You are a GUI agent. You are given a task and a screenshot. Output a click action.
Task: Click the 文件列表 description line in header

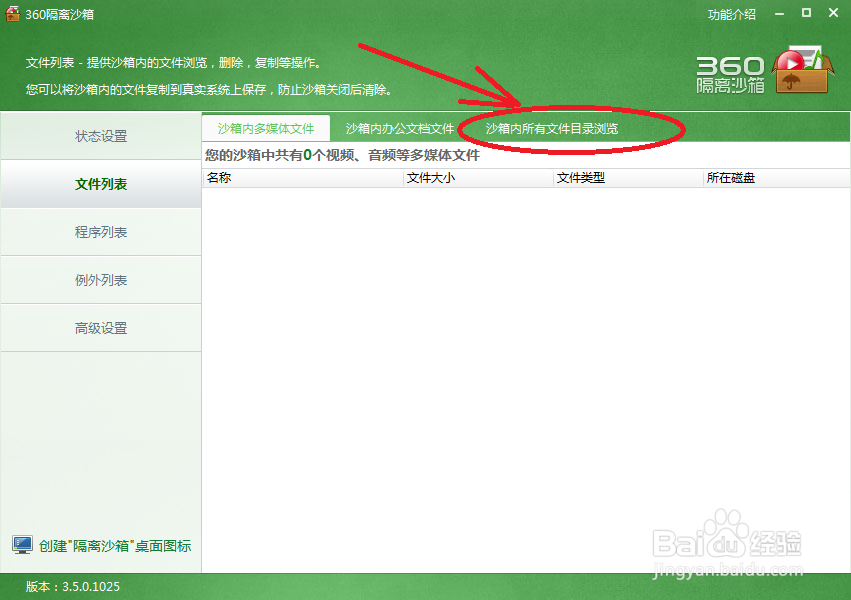[x=174, y=63]
